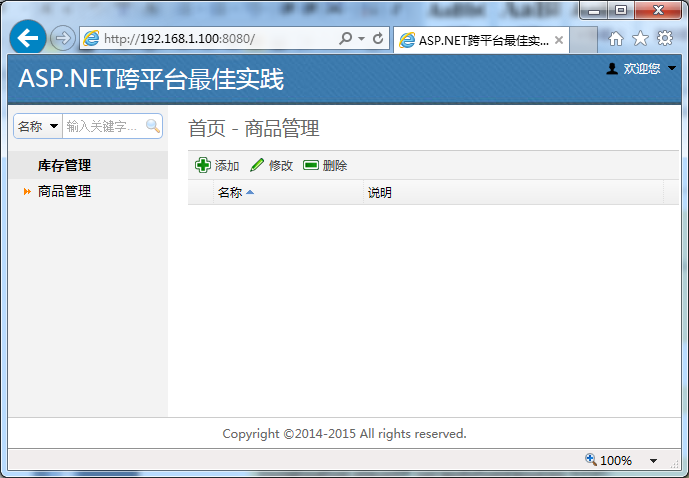Click the 添加 toolbar label
689x478 pixels.
pyautogui.click(x=227, y=166)
